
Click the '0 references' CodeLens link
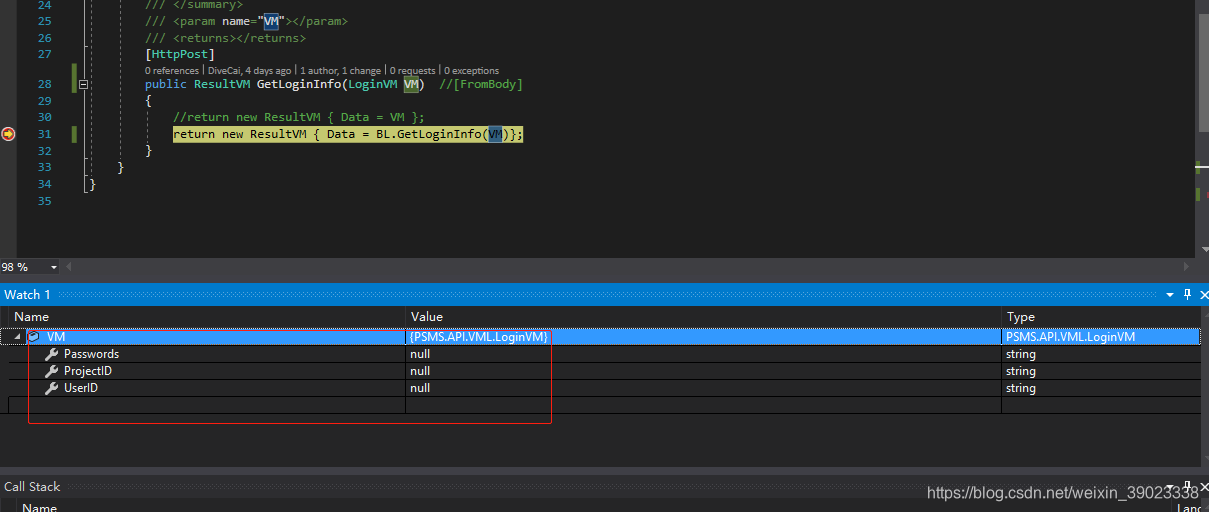click(x=172, y=71)
